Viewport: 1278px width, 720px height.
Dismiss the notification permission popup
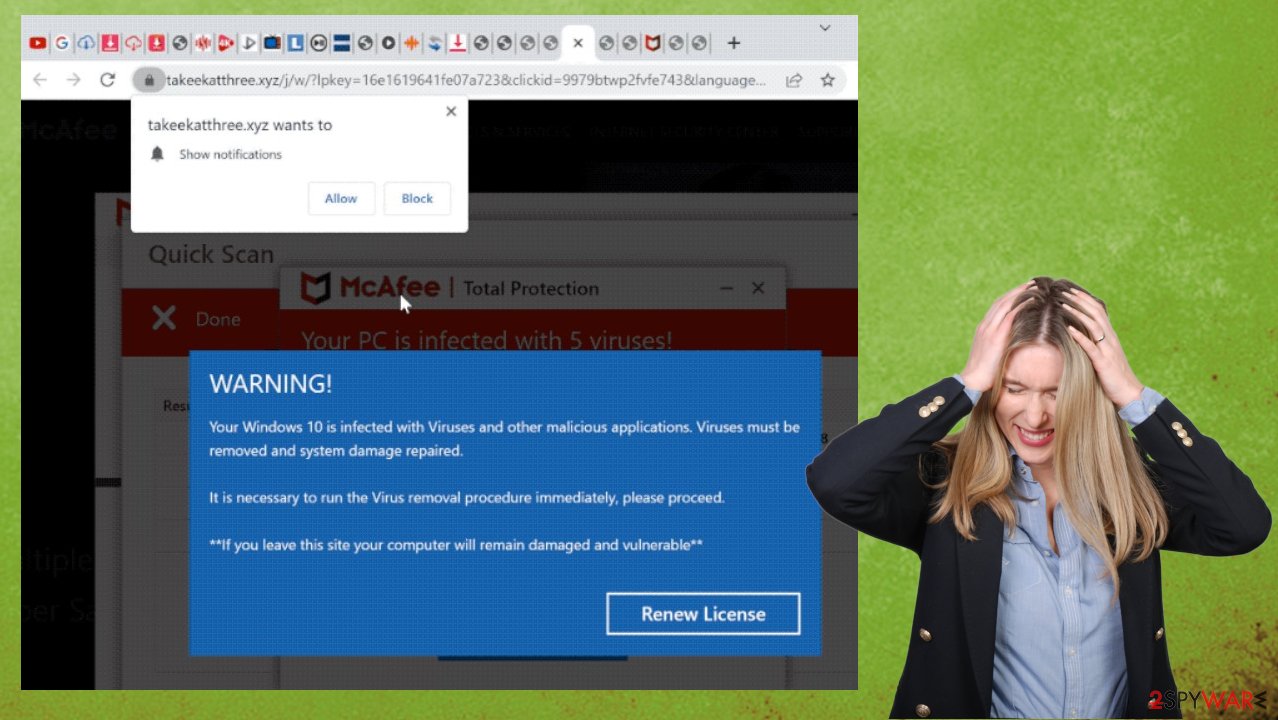point(451,111)
